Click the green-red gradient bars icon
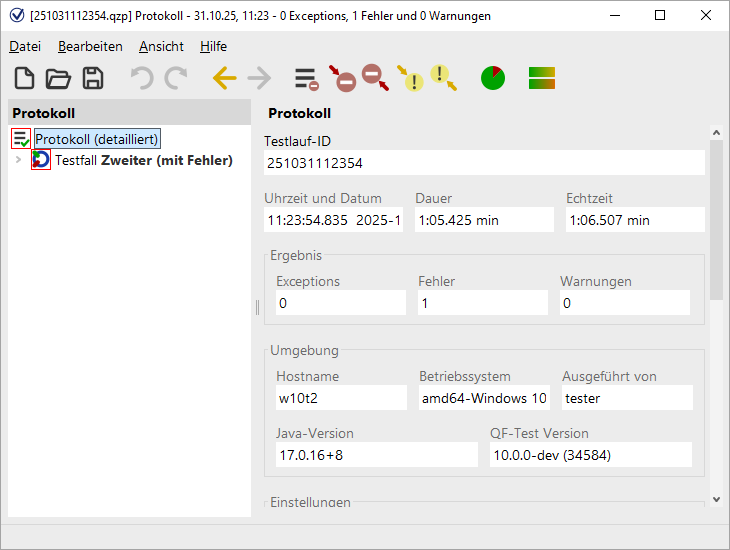Image resolution: width=730 pixels, height=550 pixels. pyautogui.click(x=542, y=78)
